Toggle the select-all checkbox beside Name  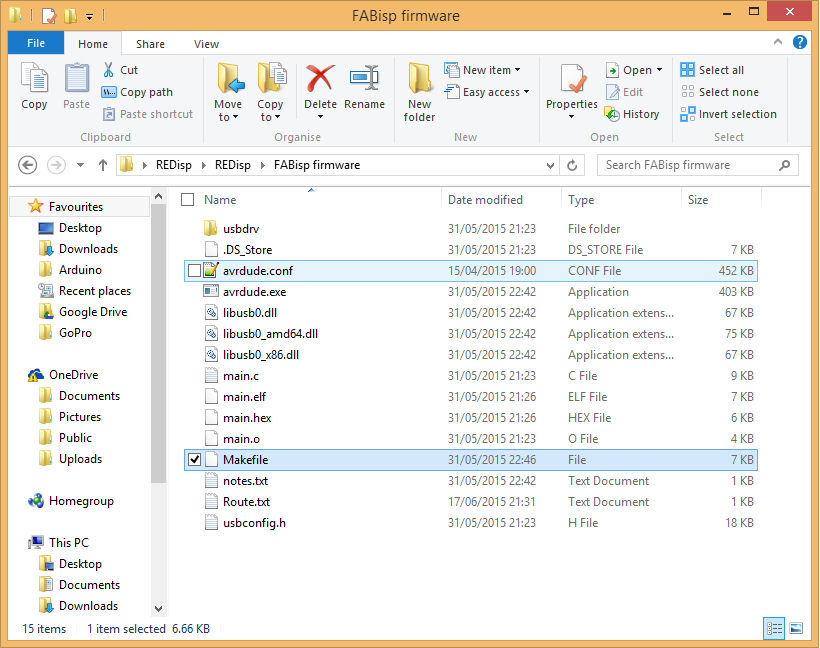coord(187,199)
